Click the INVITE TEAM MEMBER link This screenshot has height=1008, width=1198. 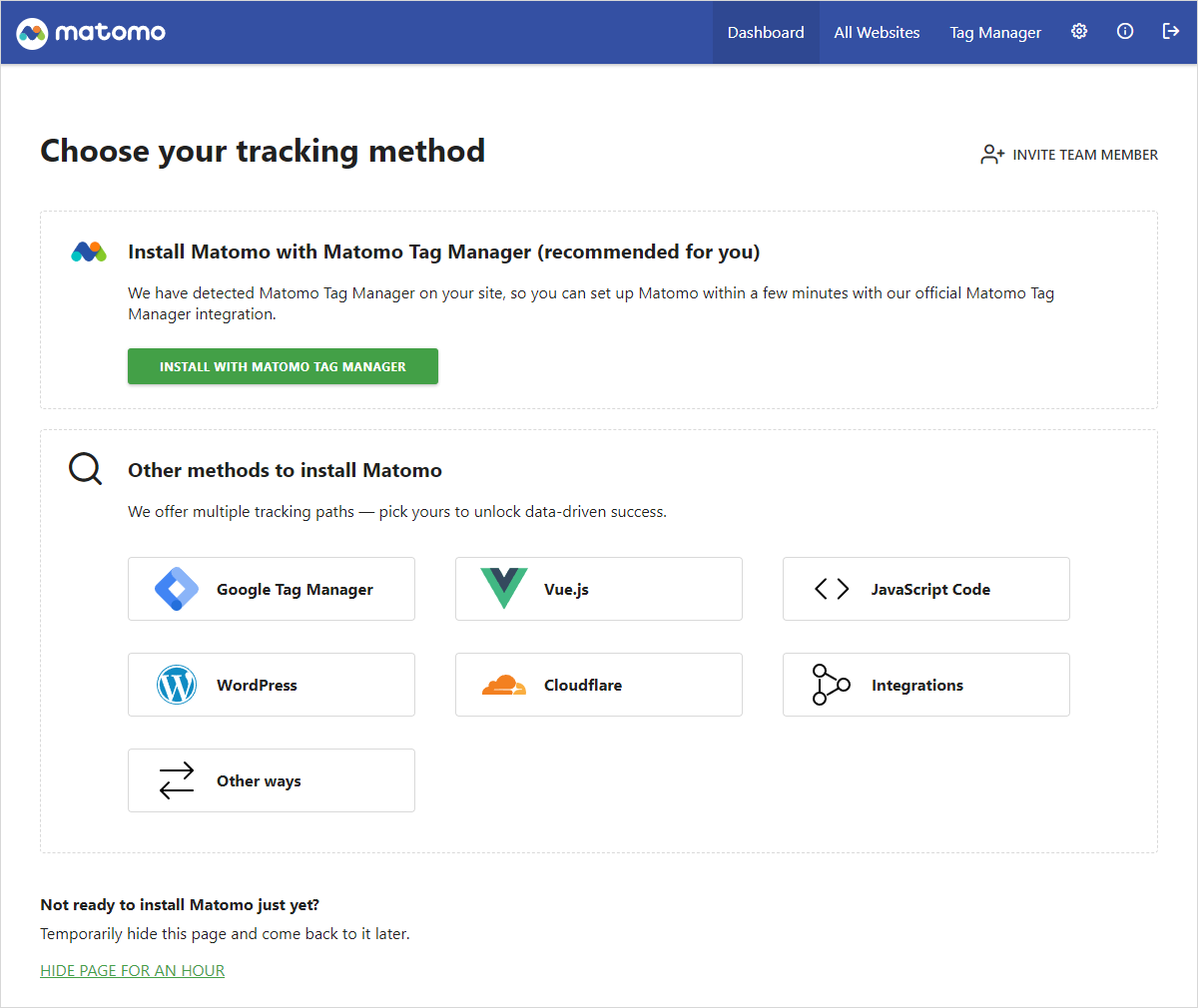click(1069, 155)
